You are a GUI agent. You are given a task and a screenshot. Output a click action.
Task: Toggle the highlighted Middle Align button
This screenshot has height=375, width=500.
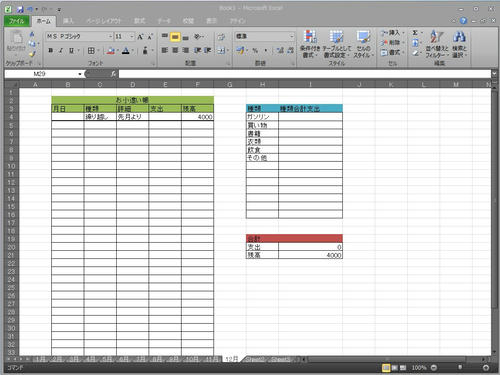click(175, 36)
